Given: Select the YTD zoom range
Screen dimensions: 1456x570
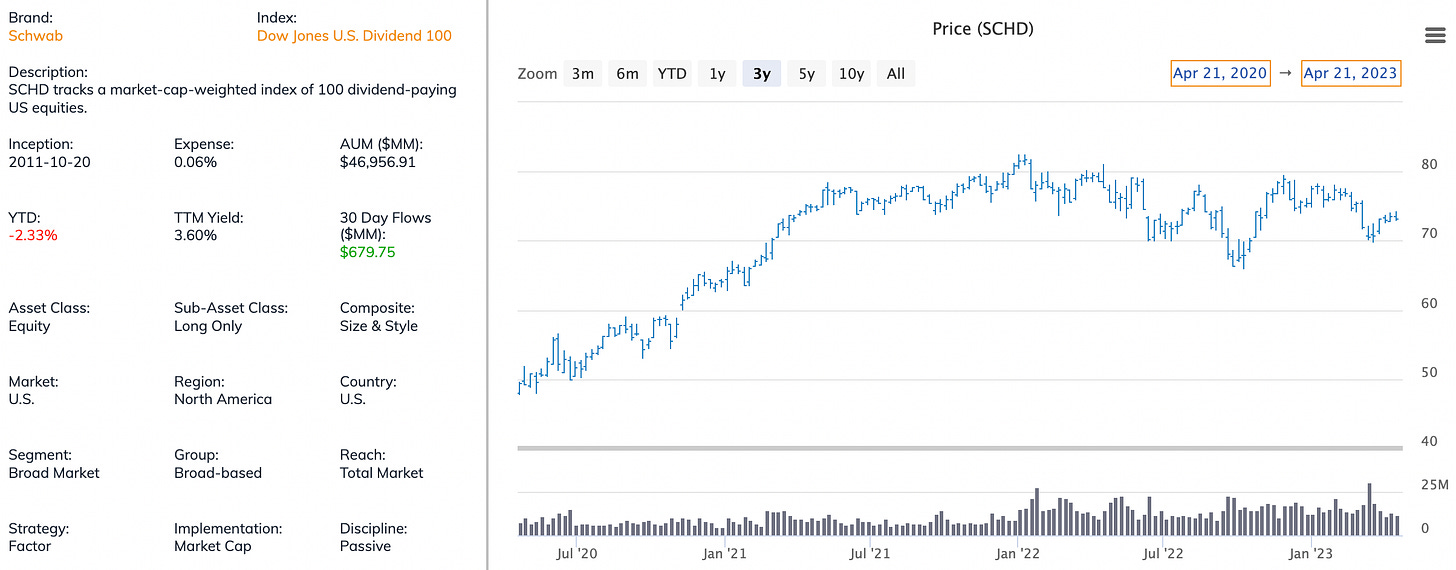Looking at the screenshot, I should click(672, 73).
